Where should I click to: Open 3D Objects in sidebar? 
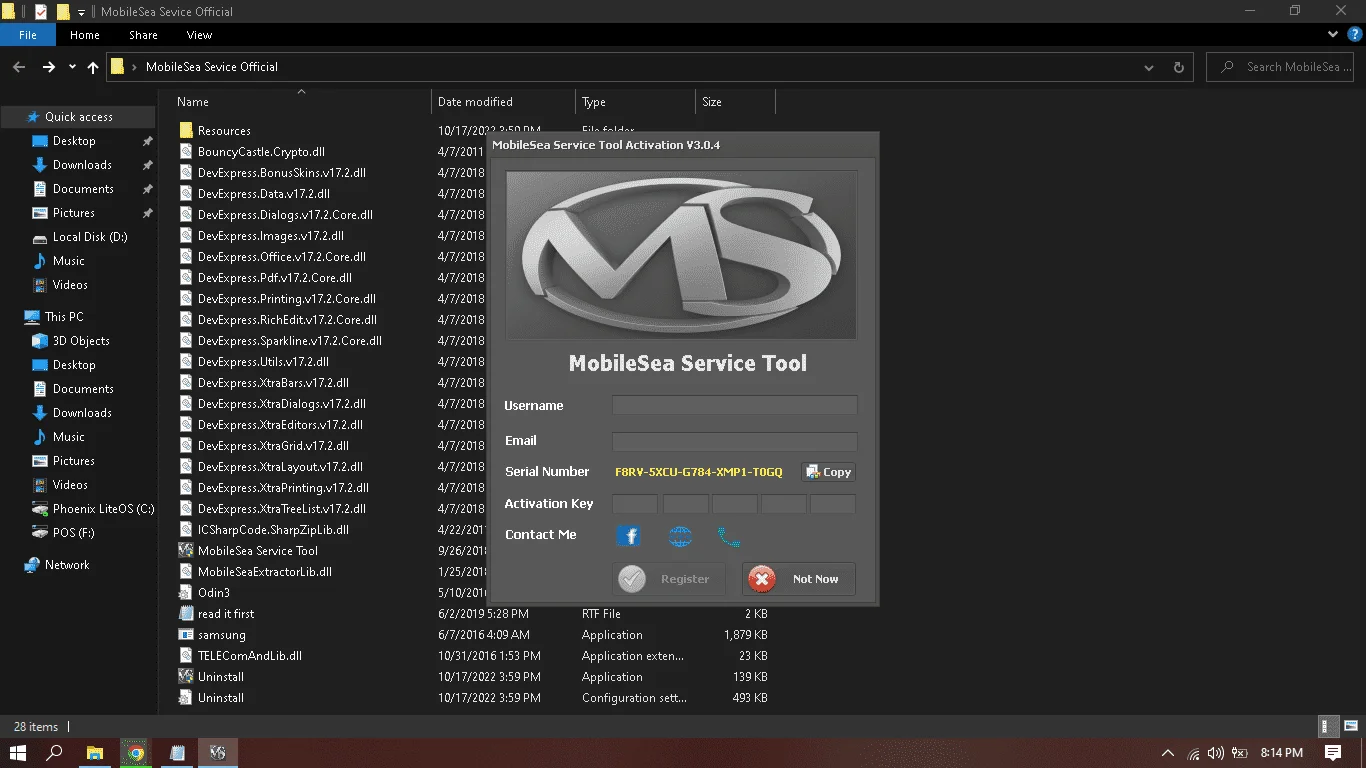pos(81,341)
